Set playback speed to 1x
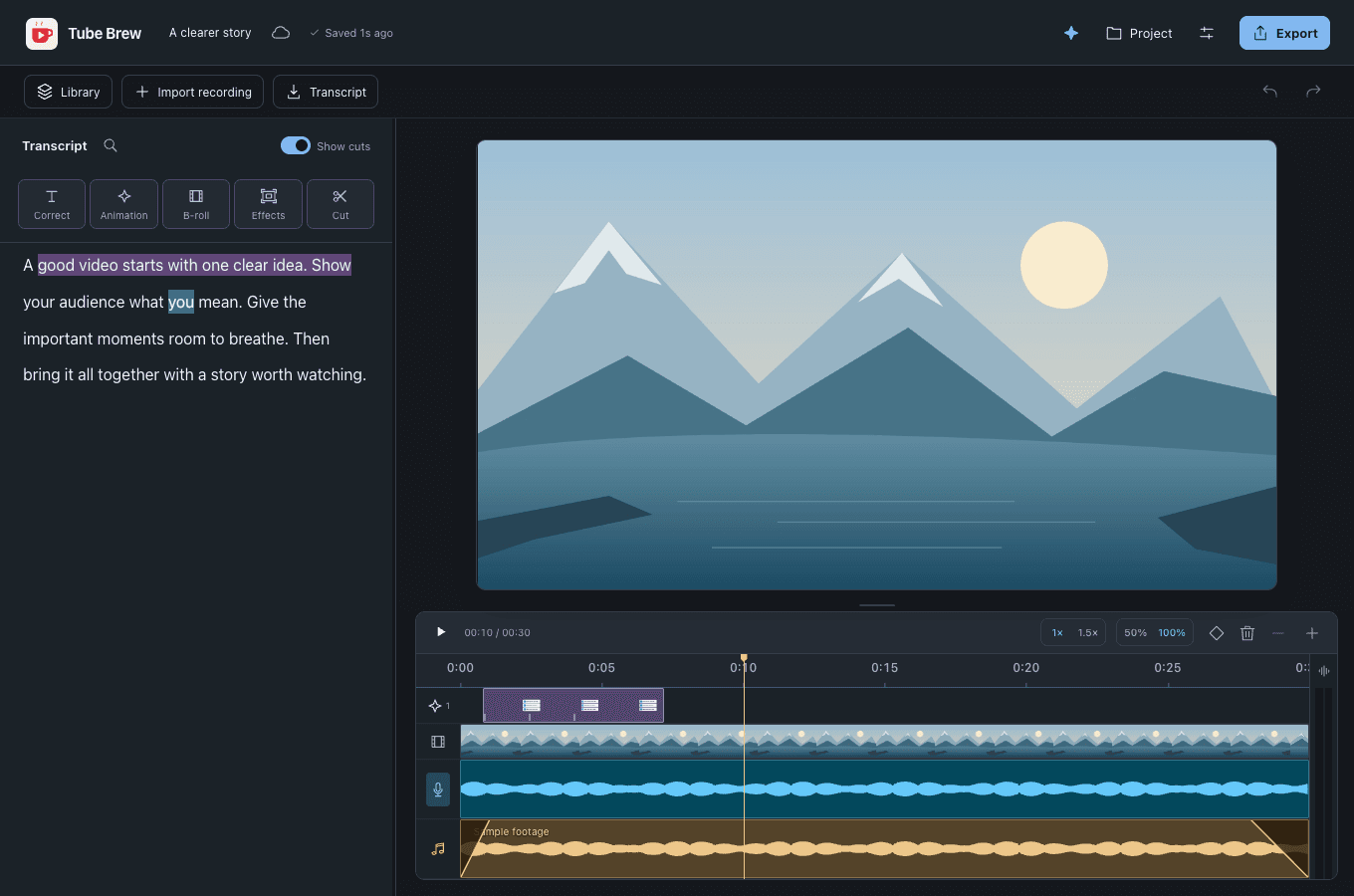This screenshot has width=1354, height=896. coord(1057,633)
